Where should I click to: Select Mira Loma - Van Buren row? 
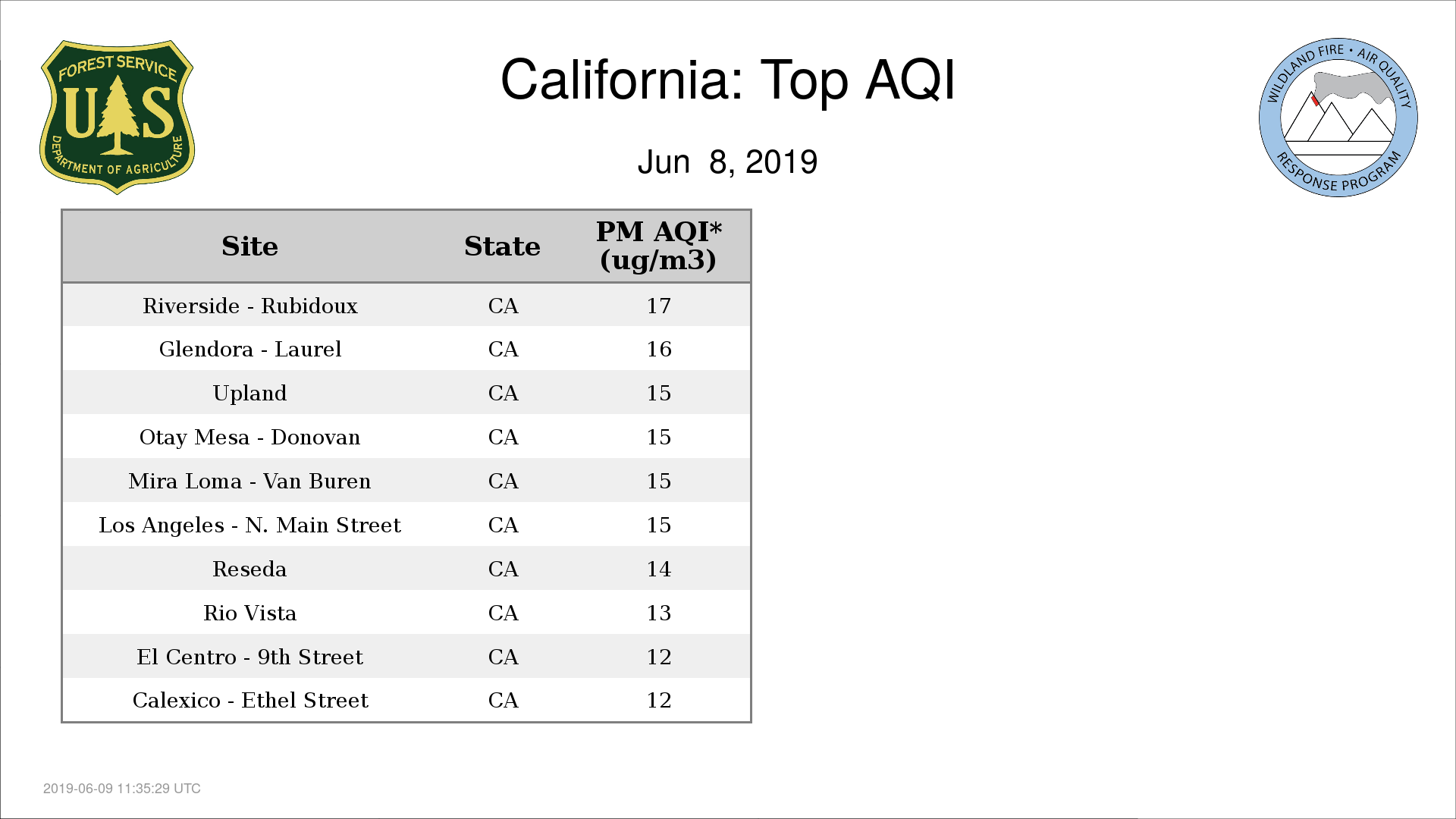tap(406, 481)
